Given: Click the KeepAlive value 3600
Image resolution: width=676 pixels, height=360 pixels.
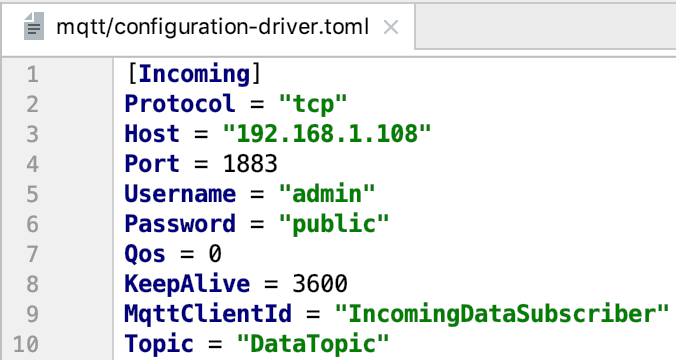Looking at the screenshot, I should tap(320, 284).
